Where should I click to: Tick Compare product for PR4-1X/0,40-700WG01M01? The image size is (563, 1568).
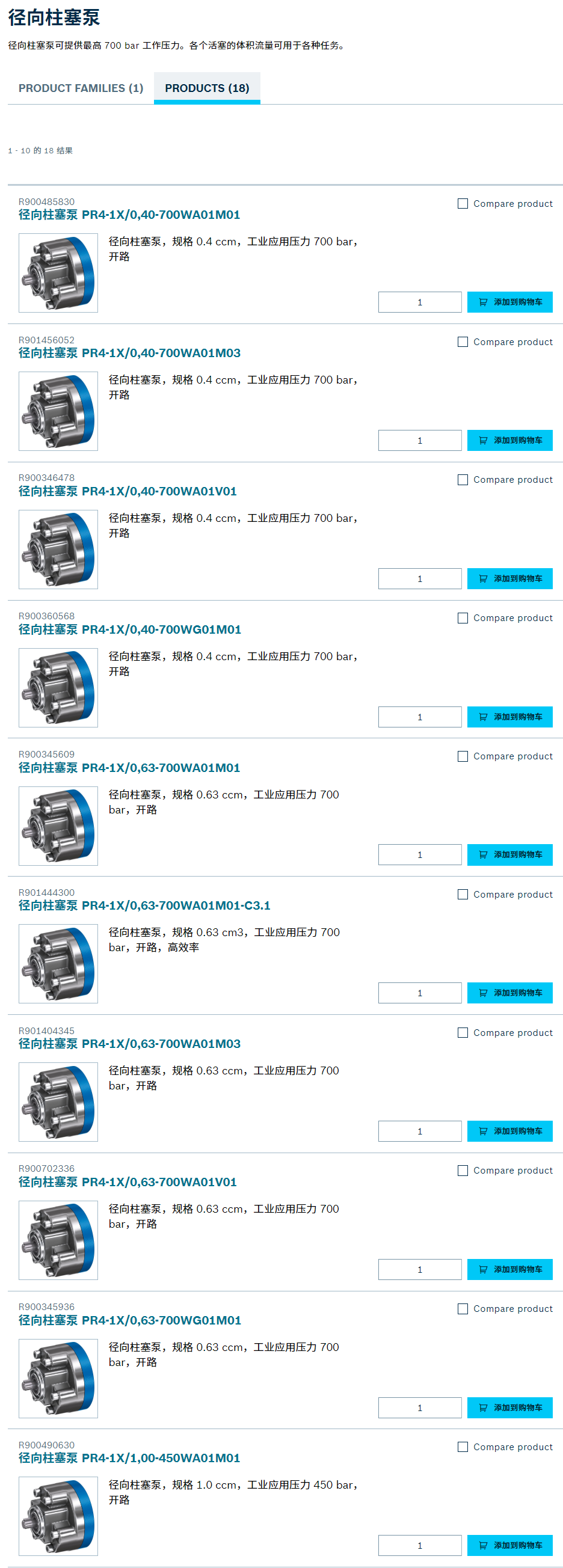[x=463, y=618]
